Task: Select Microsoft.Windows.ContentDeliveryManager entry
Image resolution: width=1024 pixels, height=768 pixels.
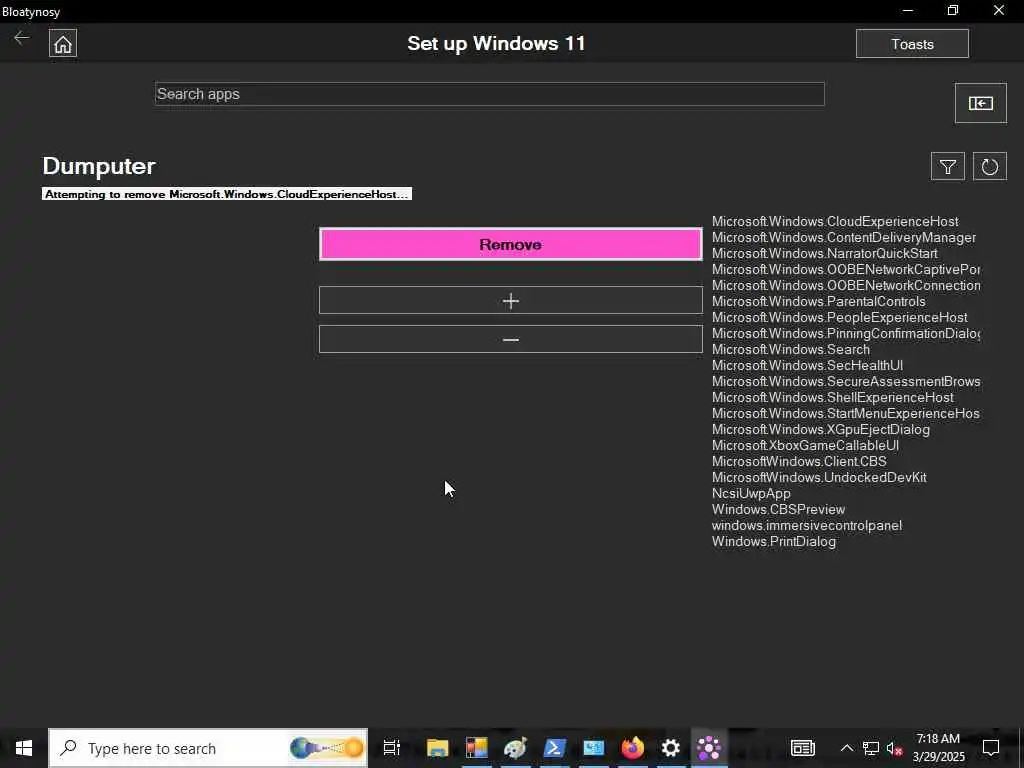Action: click(844, 238)
